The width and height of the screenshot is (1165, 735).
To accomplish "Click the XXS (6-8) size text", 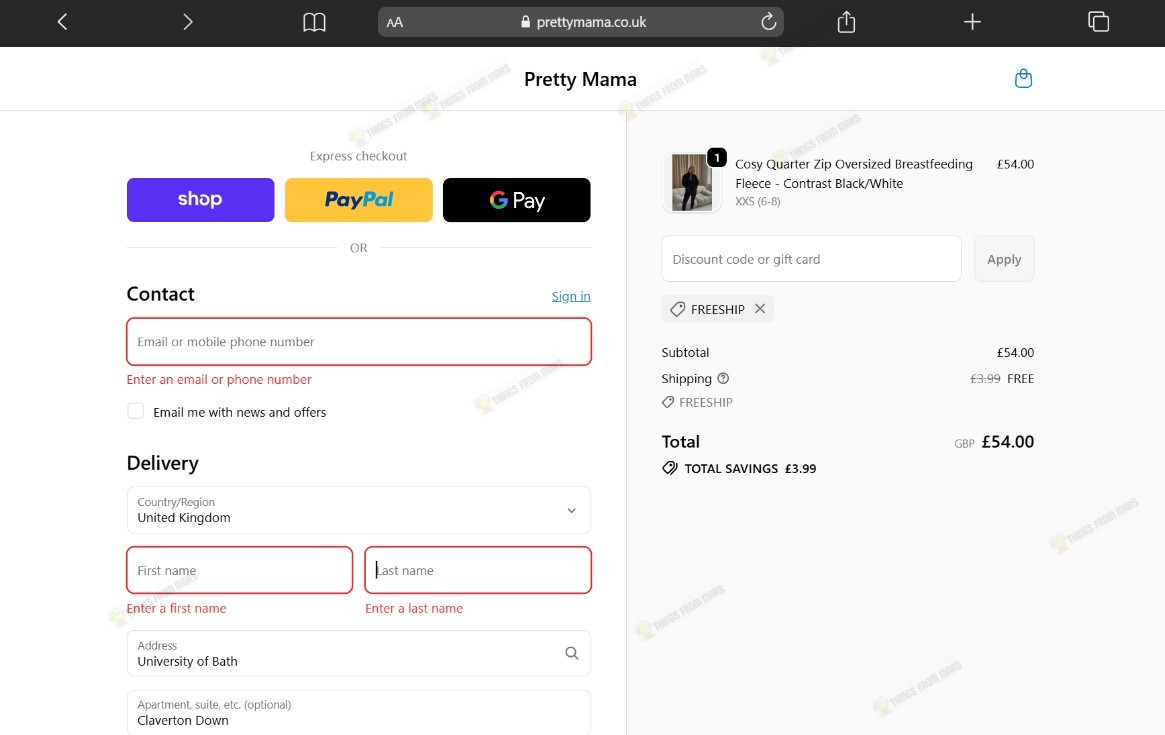I will (757, 201).
